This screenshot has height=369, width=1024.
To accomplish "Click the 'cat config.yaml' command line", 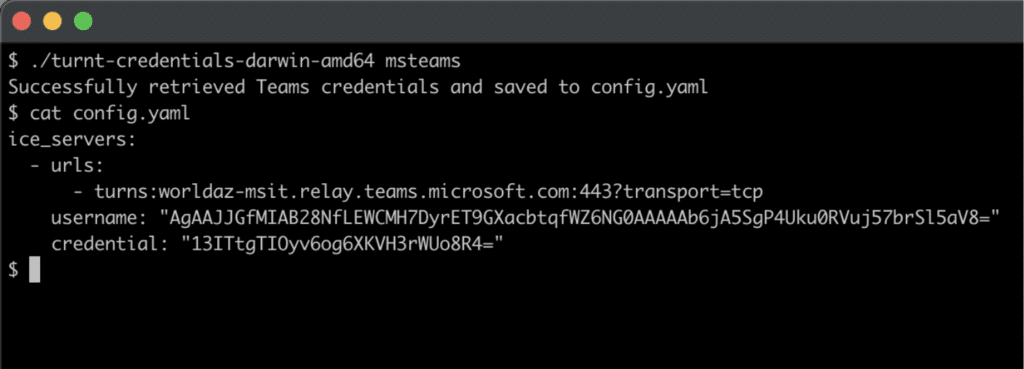I will 110,114.
